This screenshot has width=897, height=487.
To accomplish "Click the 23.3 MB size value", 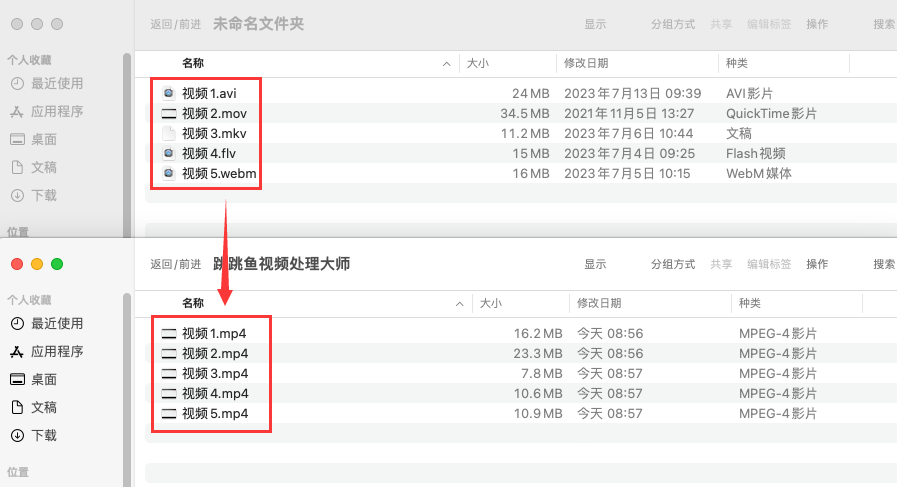I will 538,354.
